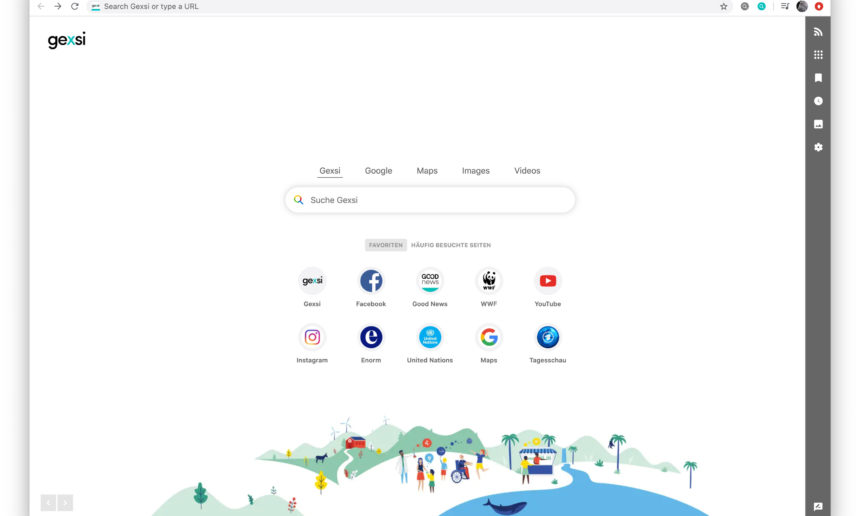Open bookmarks from the sidebar

coord(818,78)
